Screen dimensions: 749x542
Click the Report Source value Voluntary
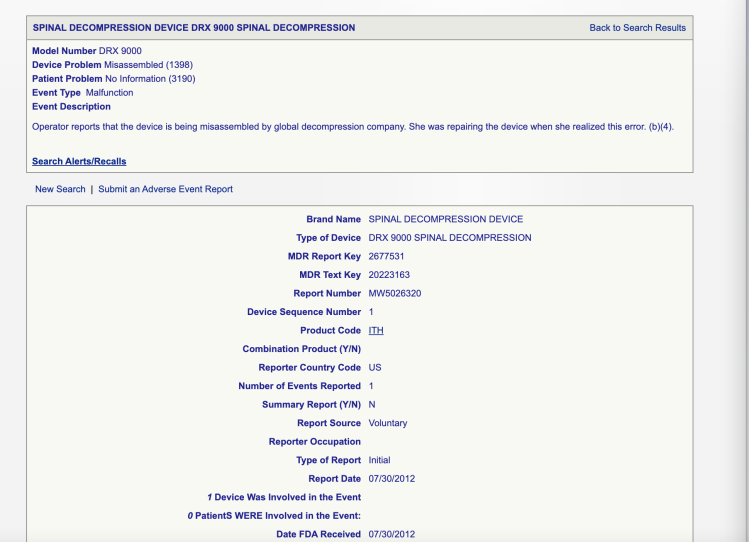[388, 423]
